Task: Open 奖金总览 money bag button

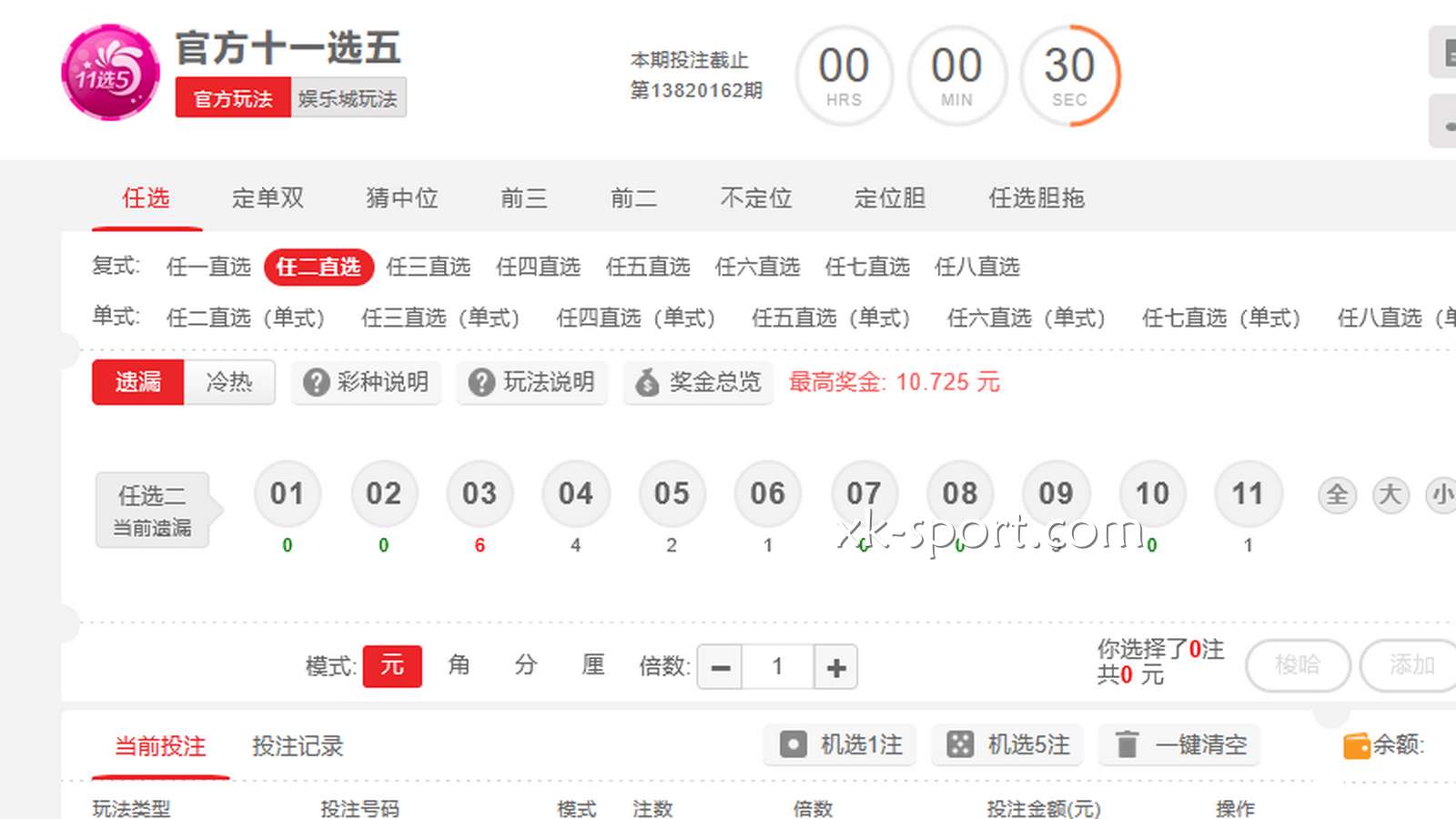Action: tap(698, 382)
